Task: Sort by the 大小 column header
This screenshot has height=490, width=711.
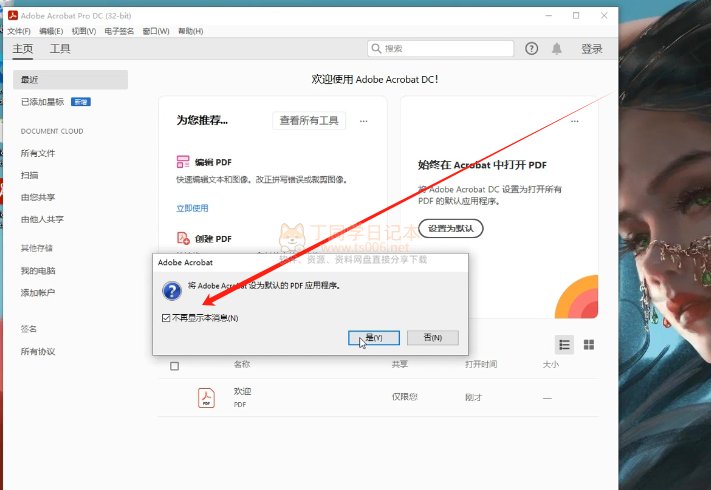Action: click(x=550, y=364)
